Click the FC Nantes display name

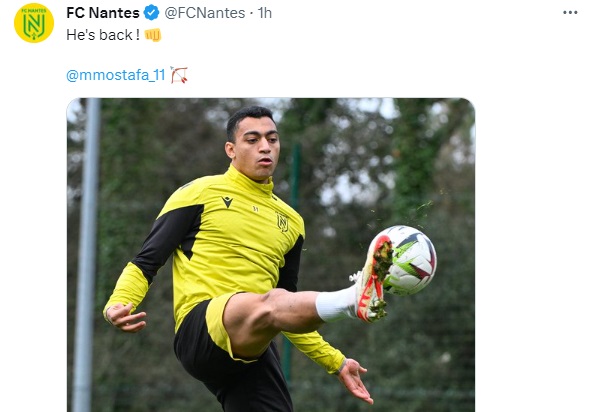(x=103, y=13)
